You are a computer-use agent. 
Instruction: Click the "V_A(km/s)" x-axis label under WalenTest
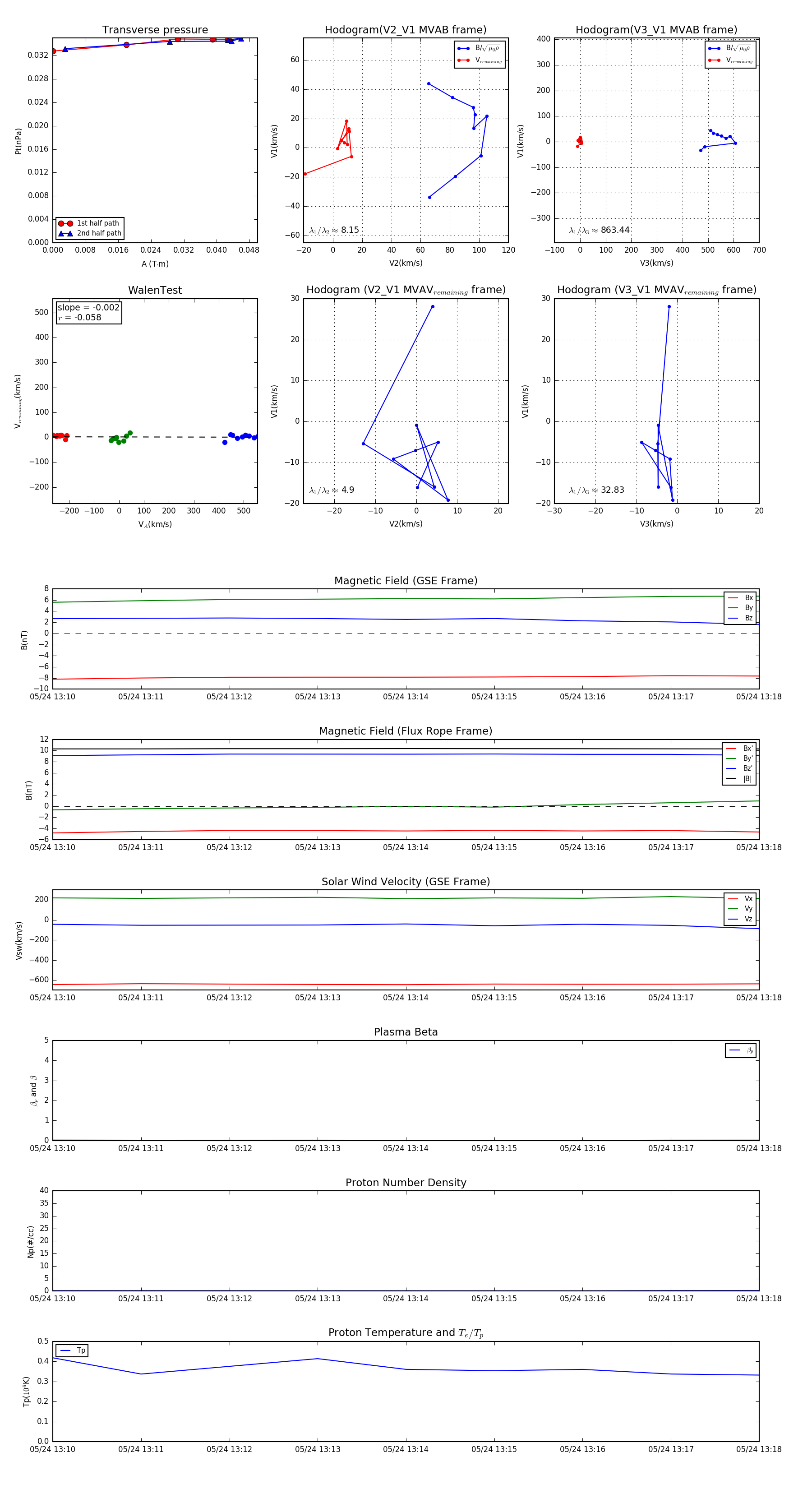[x=155, y=524]
